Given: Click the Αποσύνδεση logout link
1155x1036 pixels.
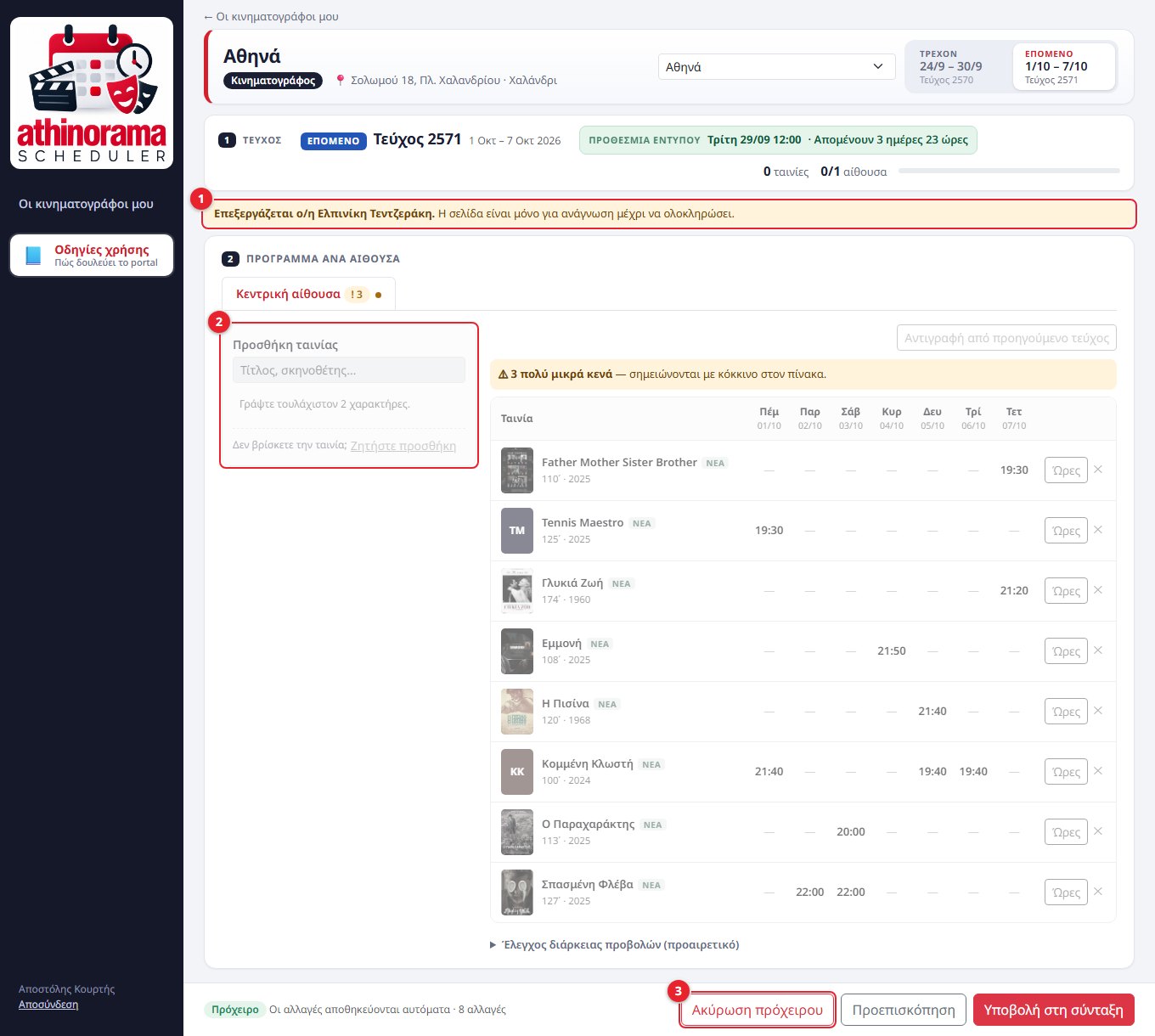Looking at the screenshot, I should click(x=48, y=1005).
